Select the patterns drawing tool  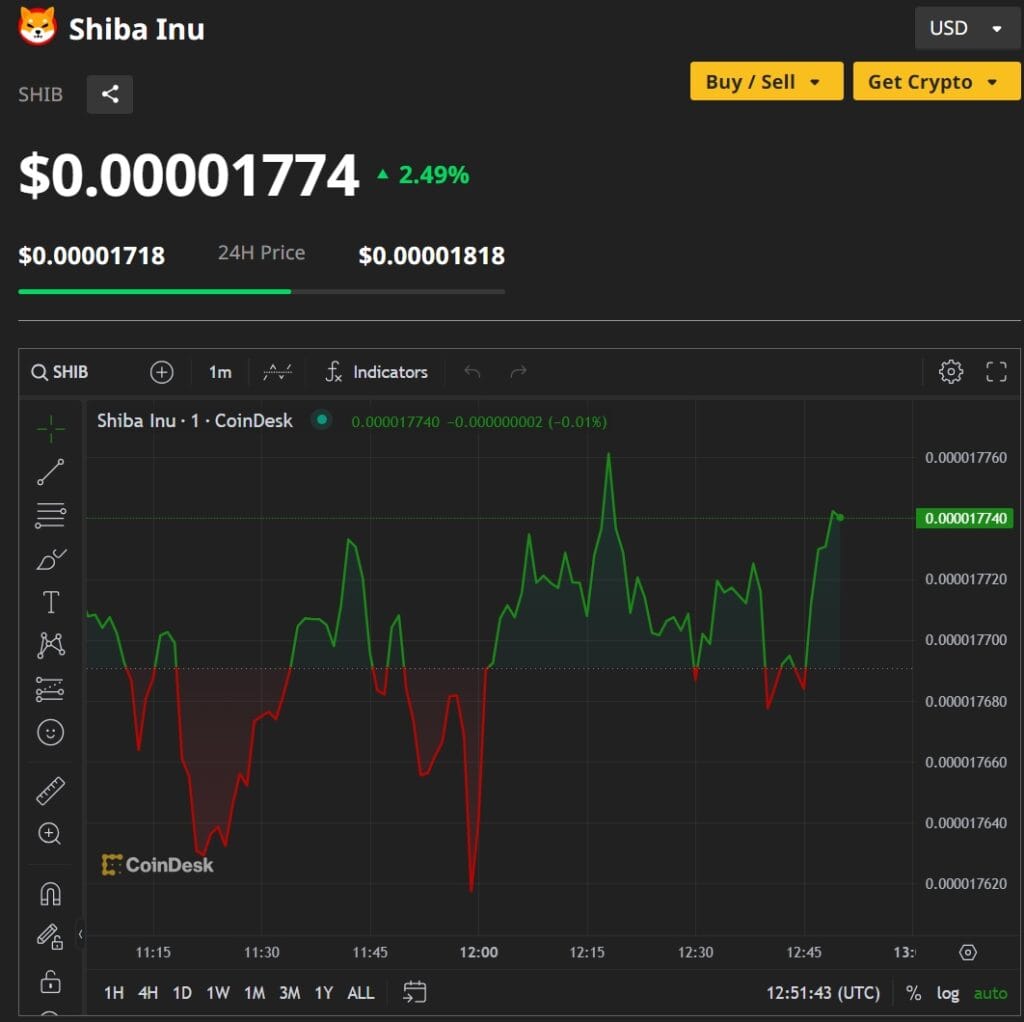pos(50,645)
